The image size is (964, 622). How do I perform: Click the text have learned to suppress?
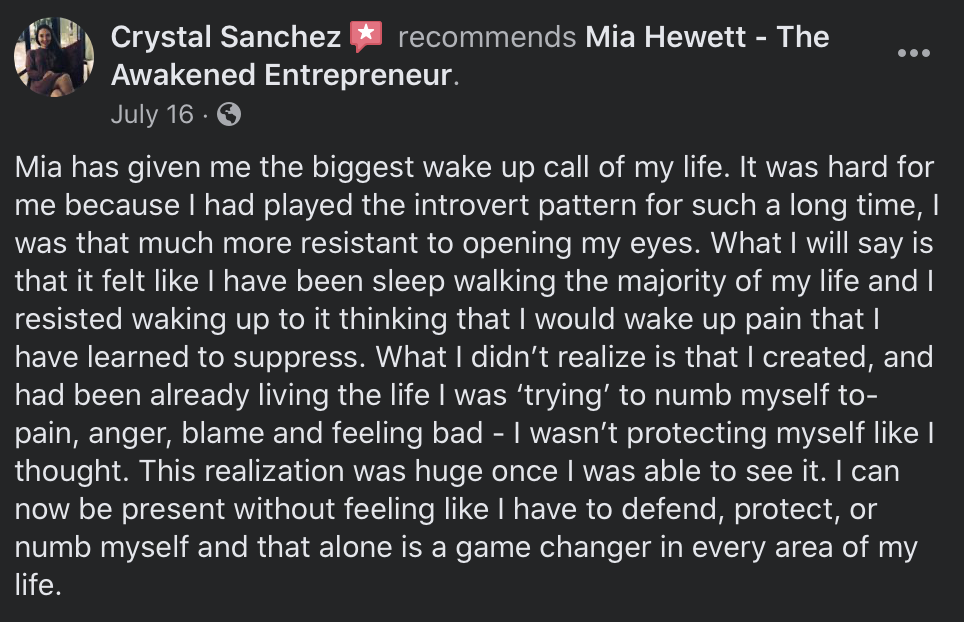pos(190,357)
